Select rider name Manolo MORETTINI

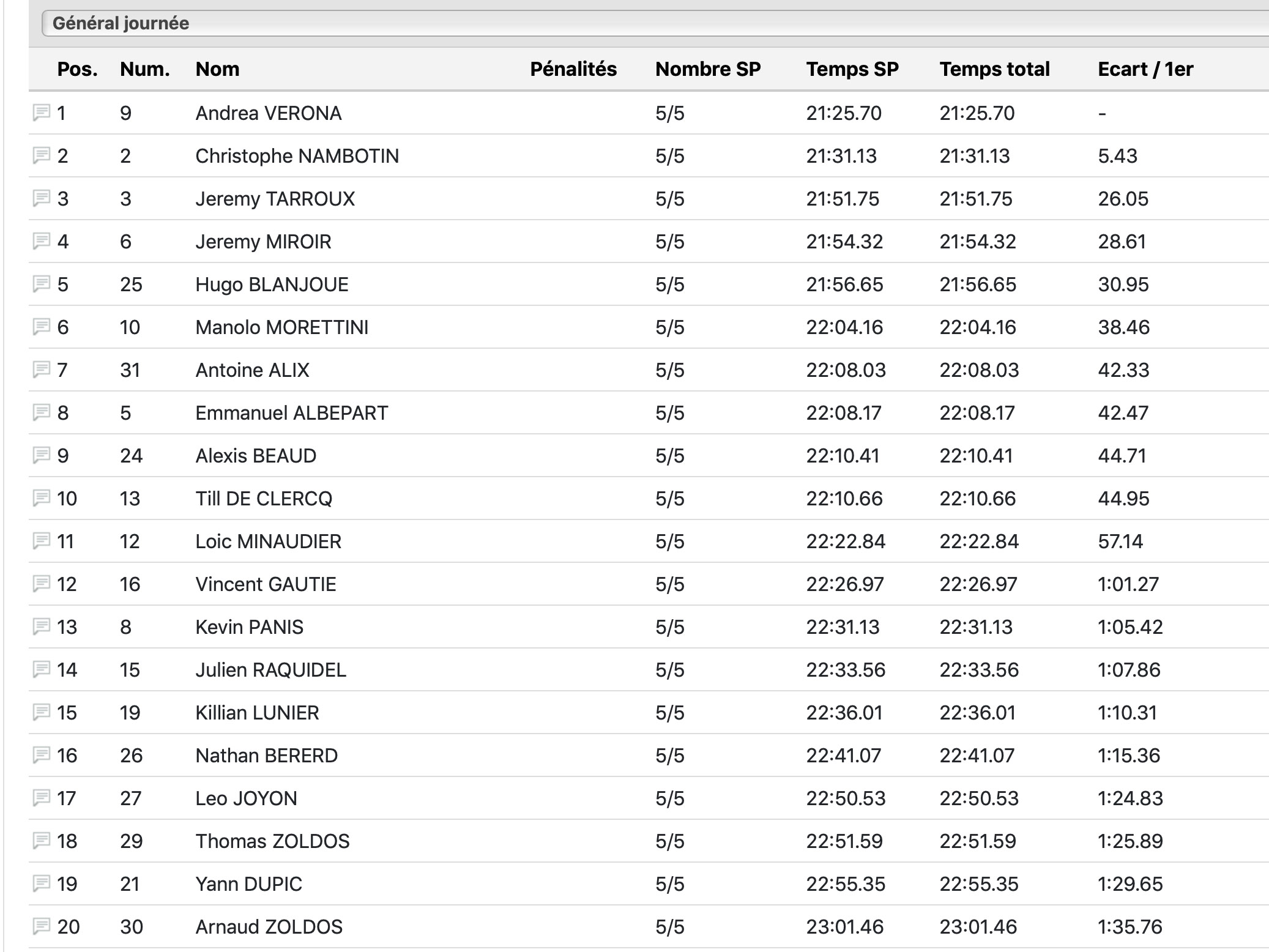(x=281, y=327)
